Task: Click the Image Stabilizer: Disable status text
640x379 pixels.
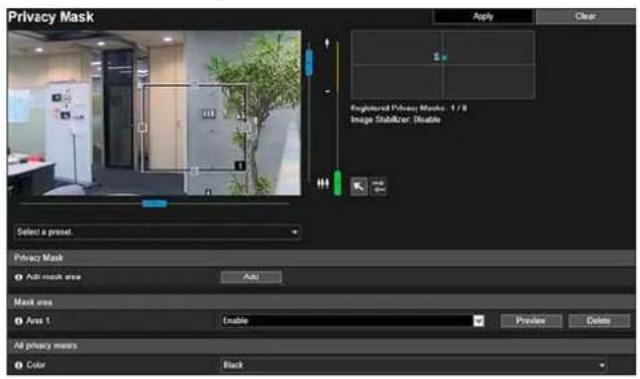Action: pyautogui.click(x=396, y=120)
